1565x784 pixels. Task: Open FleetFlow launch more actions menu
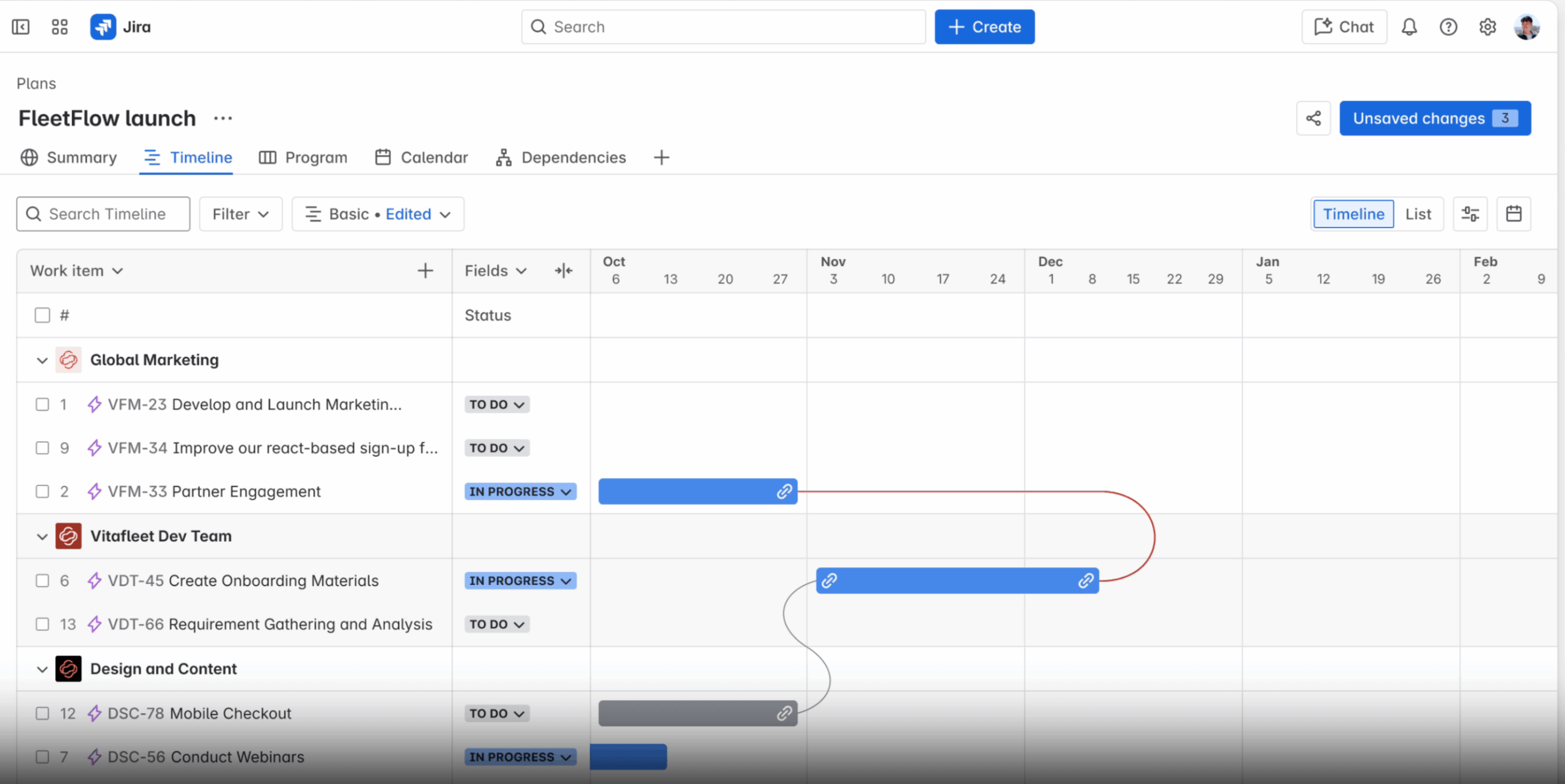[x=223, y=118]
